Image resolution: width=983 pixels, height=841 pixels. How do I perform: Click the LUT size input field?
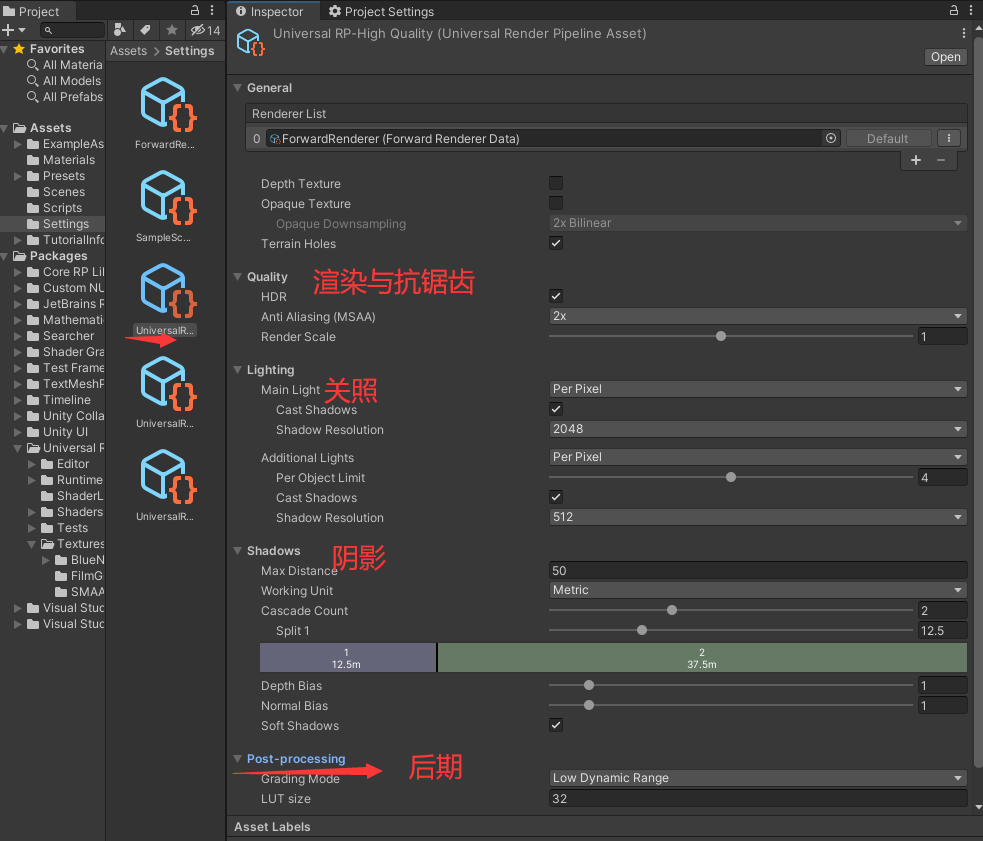tap(757, 798)
